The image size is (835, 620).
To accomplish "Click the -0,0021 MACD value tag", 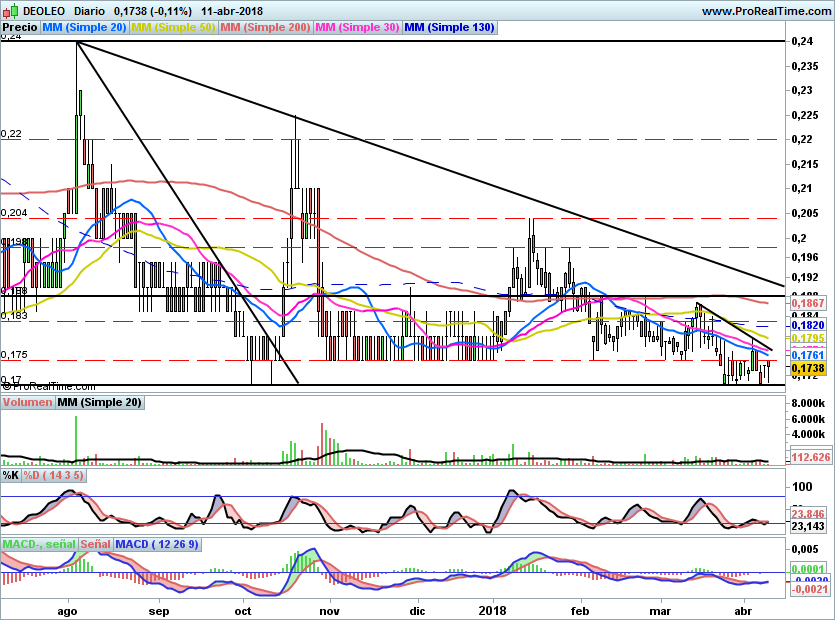I will [810, 589].
